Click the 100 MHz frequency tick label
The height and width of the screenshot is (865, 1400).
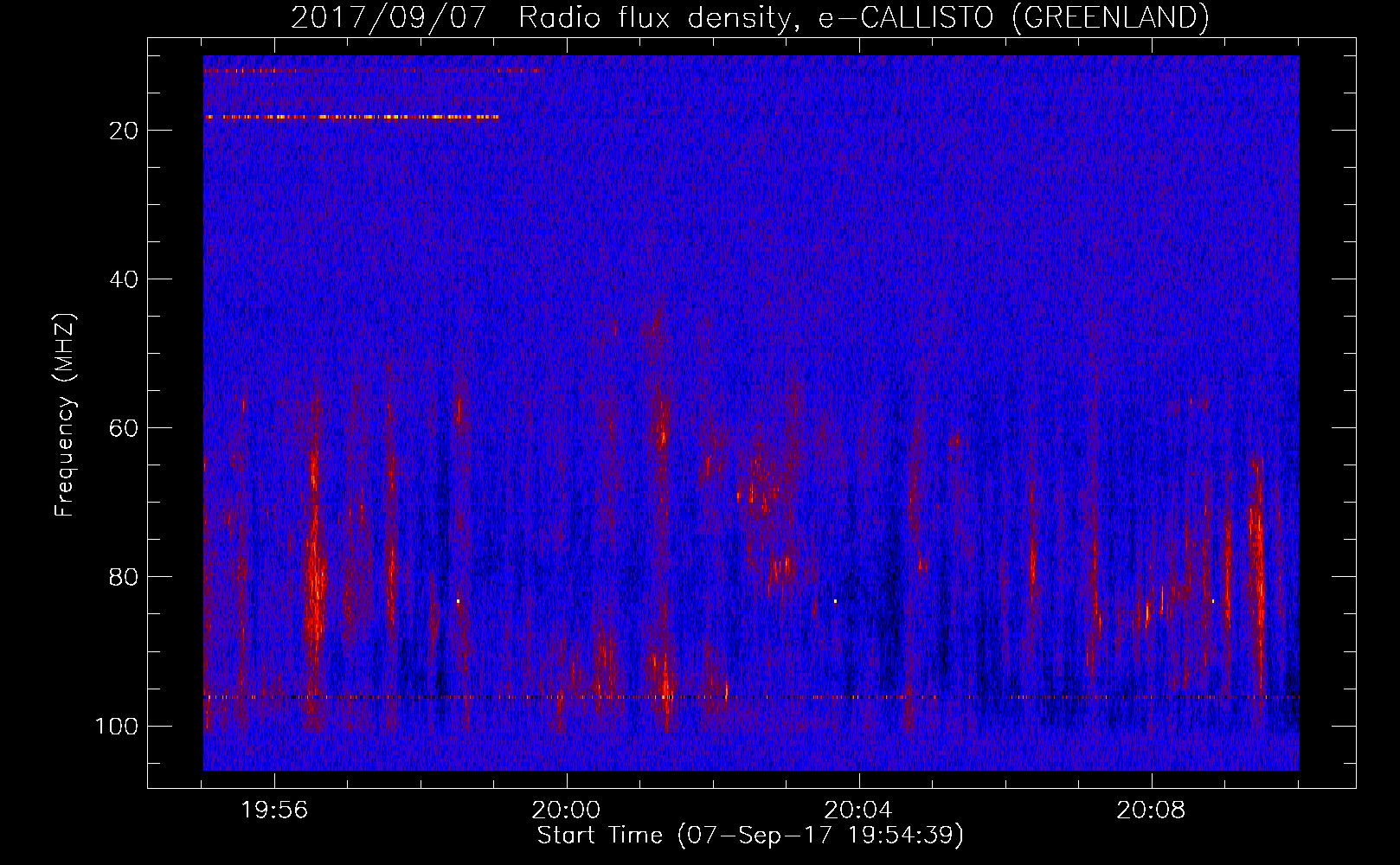click(x=117, y=726)
